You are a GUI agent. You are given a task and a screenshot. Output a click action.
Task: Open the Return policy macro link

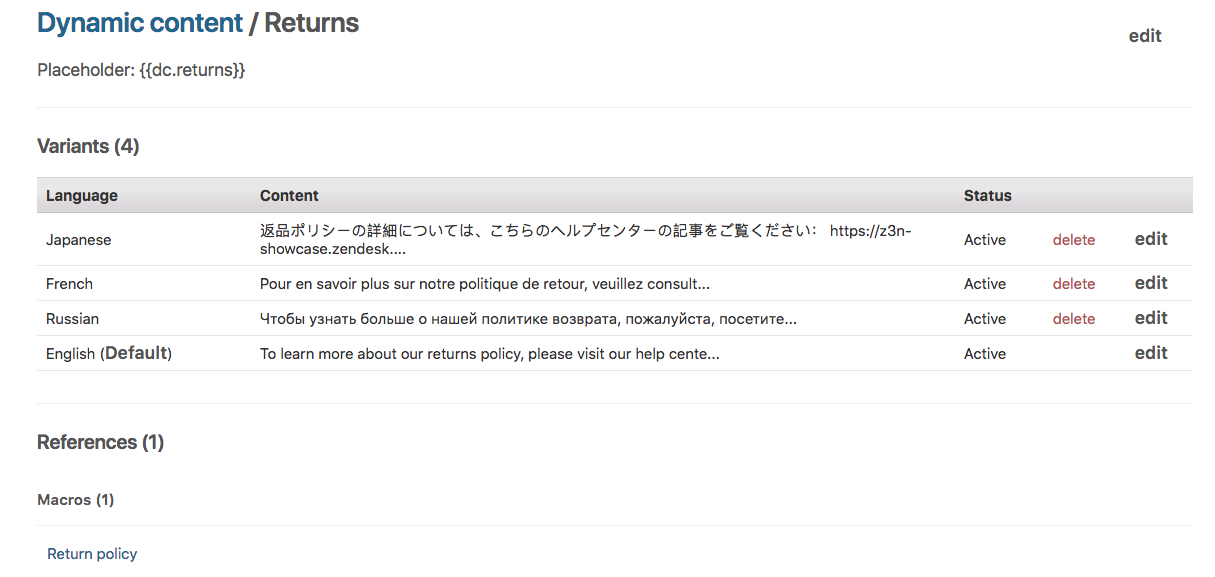(92, 554)
